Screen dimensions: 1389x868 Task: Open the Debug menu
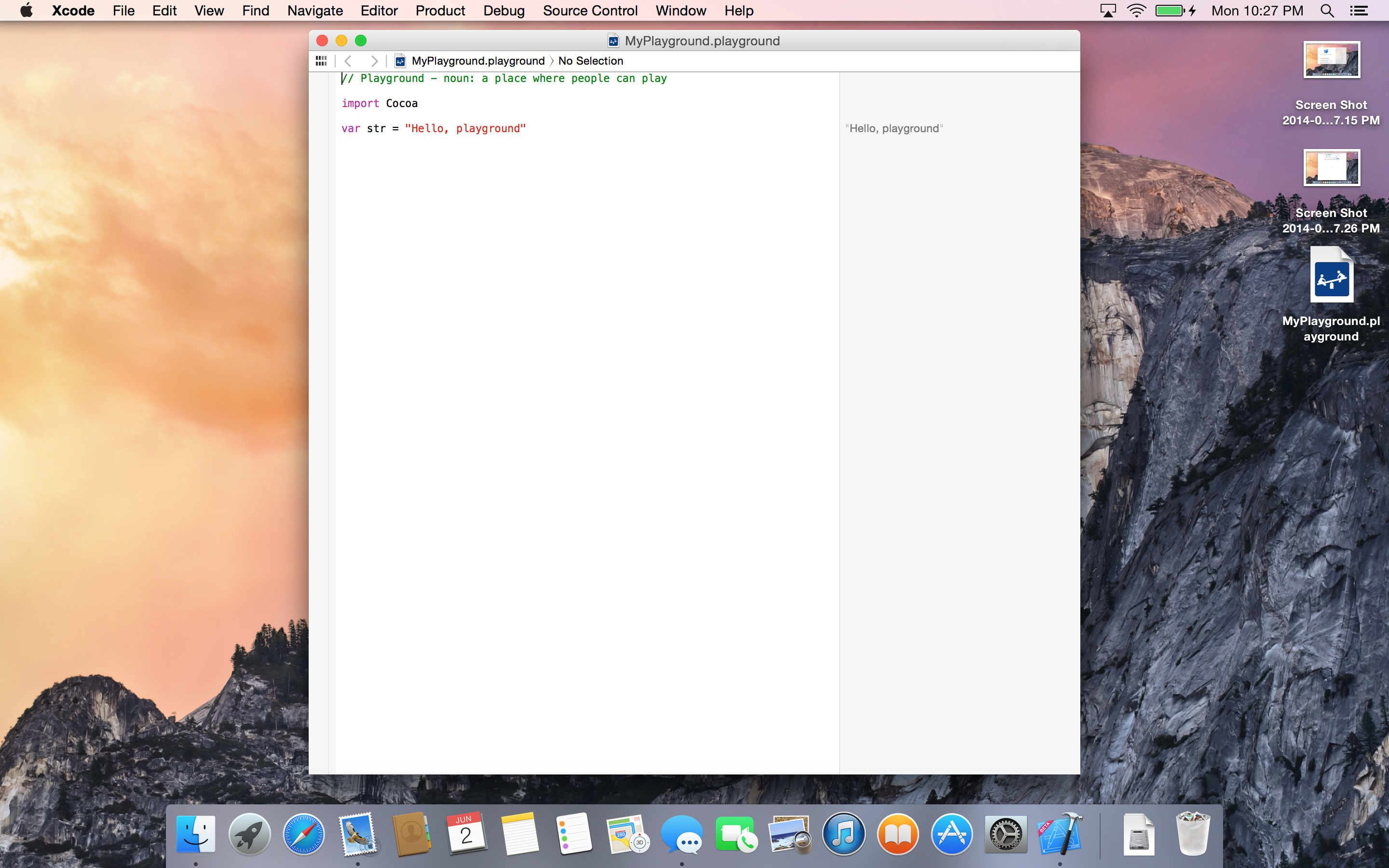tap(504, 11)
